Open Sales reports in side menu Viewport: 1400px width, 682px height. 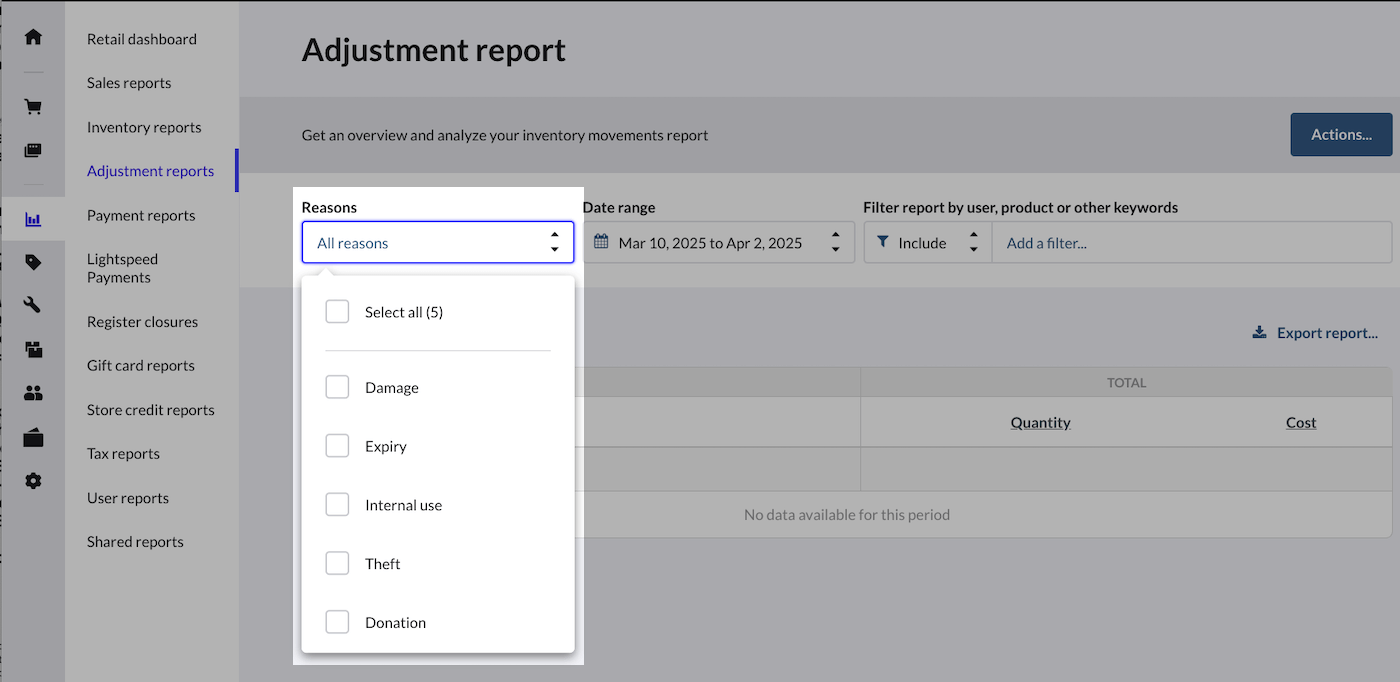tap(129, 83)
